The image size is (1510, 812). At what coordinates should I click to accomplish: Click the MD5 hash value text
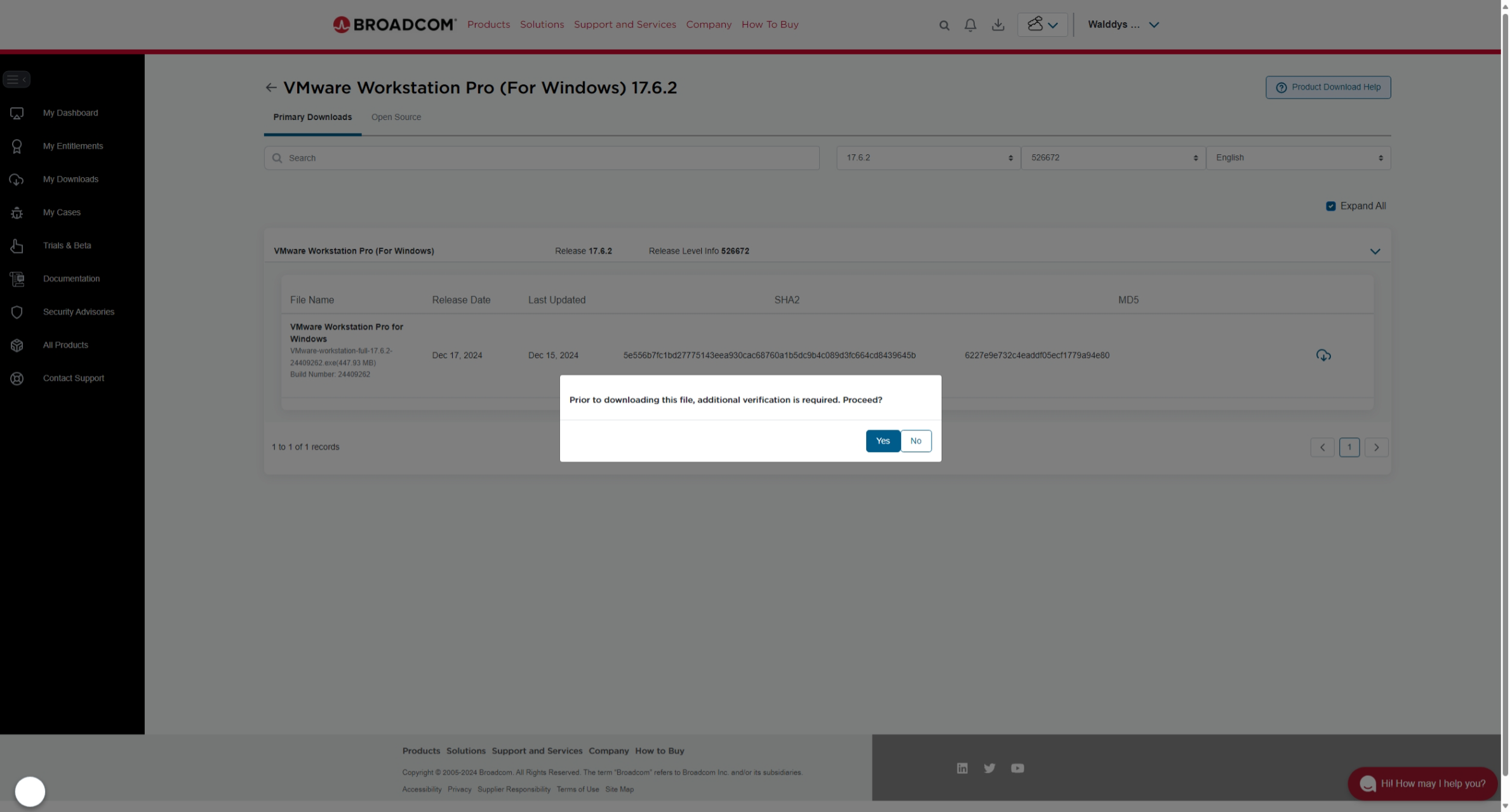(1037, 356)
